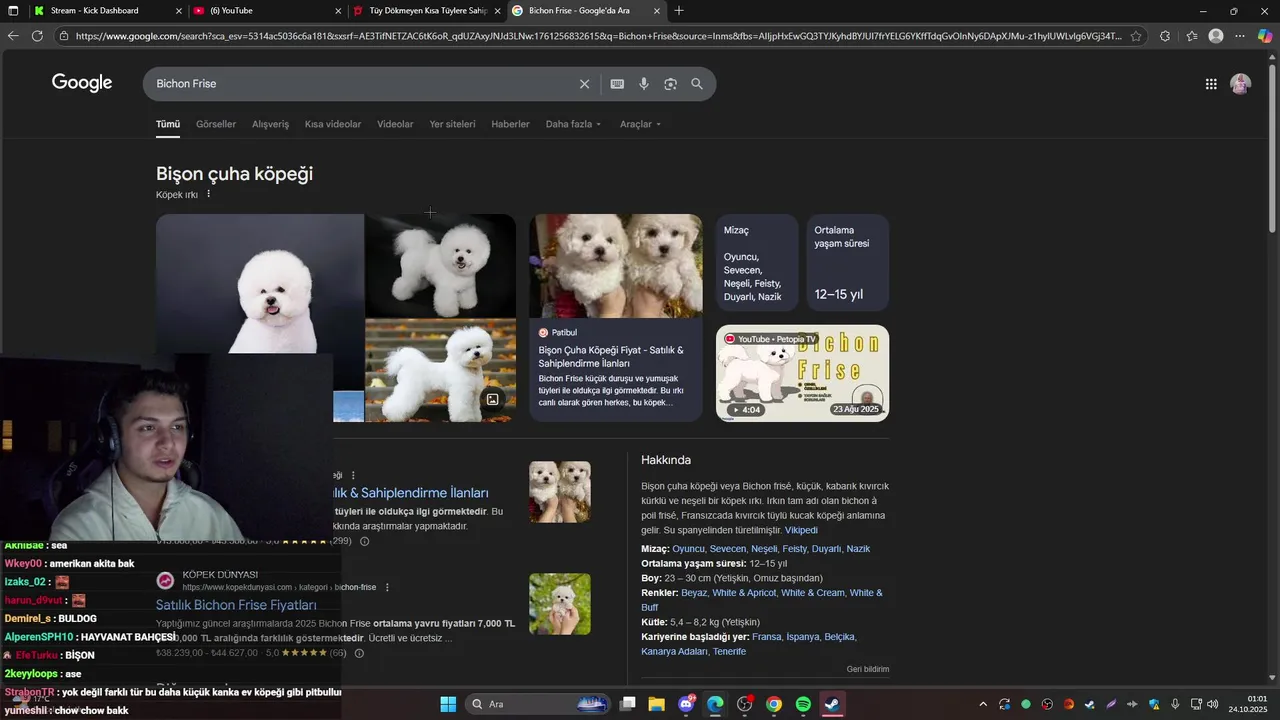Open the bichon on autumn leaves image
This screenshot has width=1280, height=720.
440,370
